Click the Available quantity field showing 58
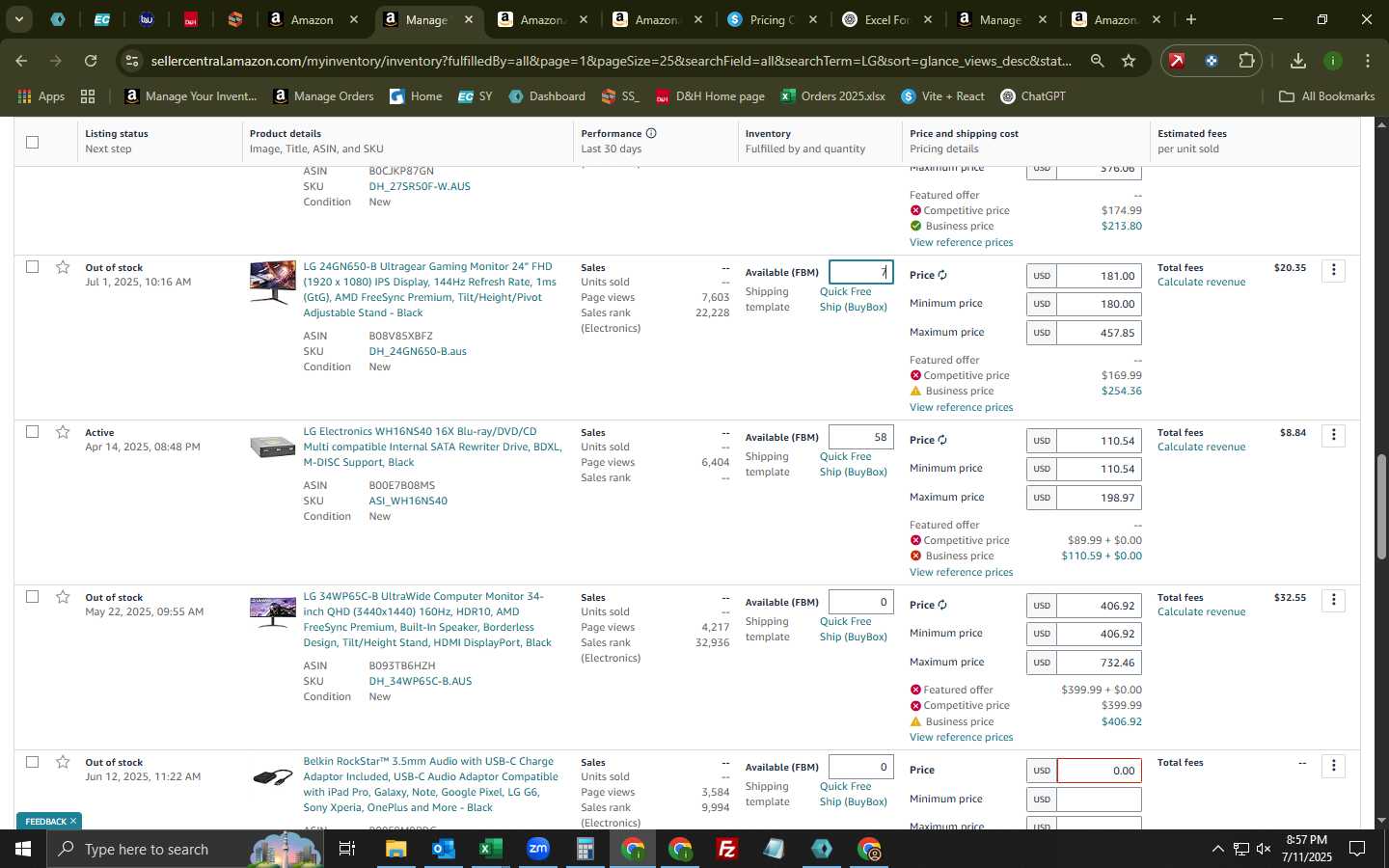1389x868 pixels. tap(860, 437)
